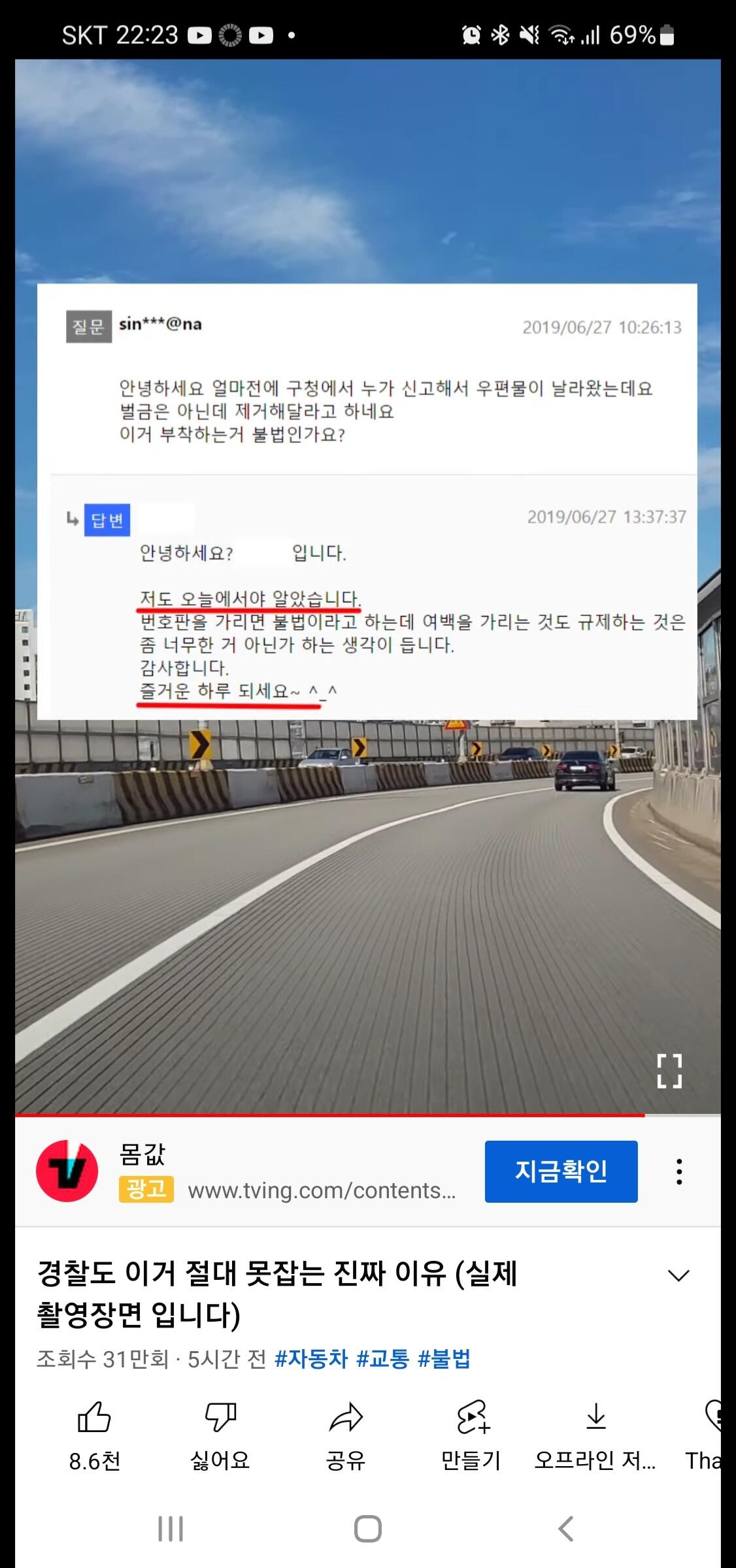Tap the thumbs-down 싫어요 icon

click(220, 1417)
